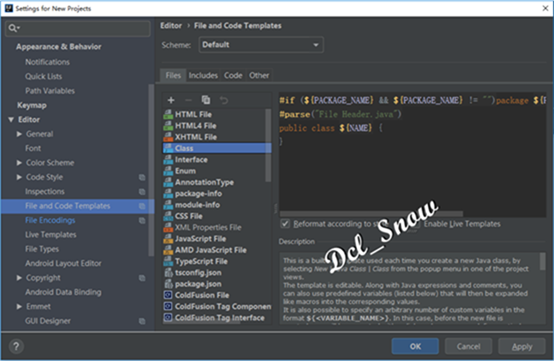Expand the Copyright node
554x361 pixels.
(x=19, y=278)
